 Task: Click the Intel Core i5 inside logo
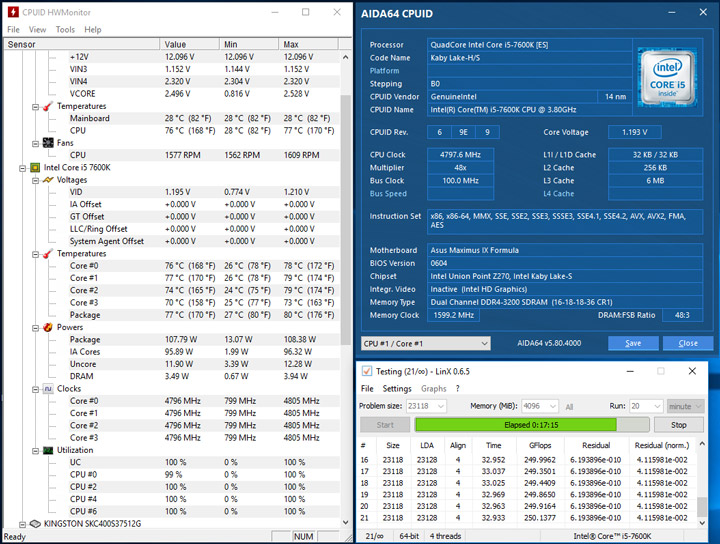point(668,78)
